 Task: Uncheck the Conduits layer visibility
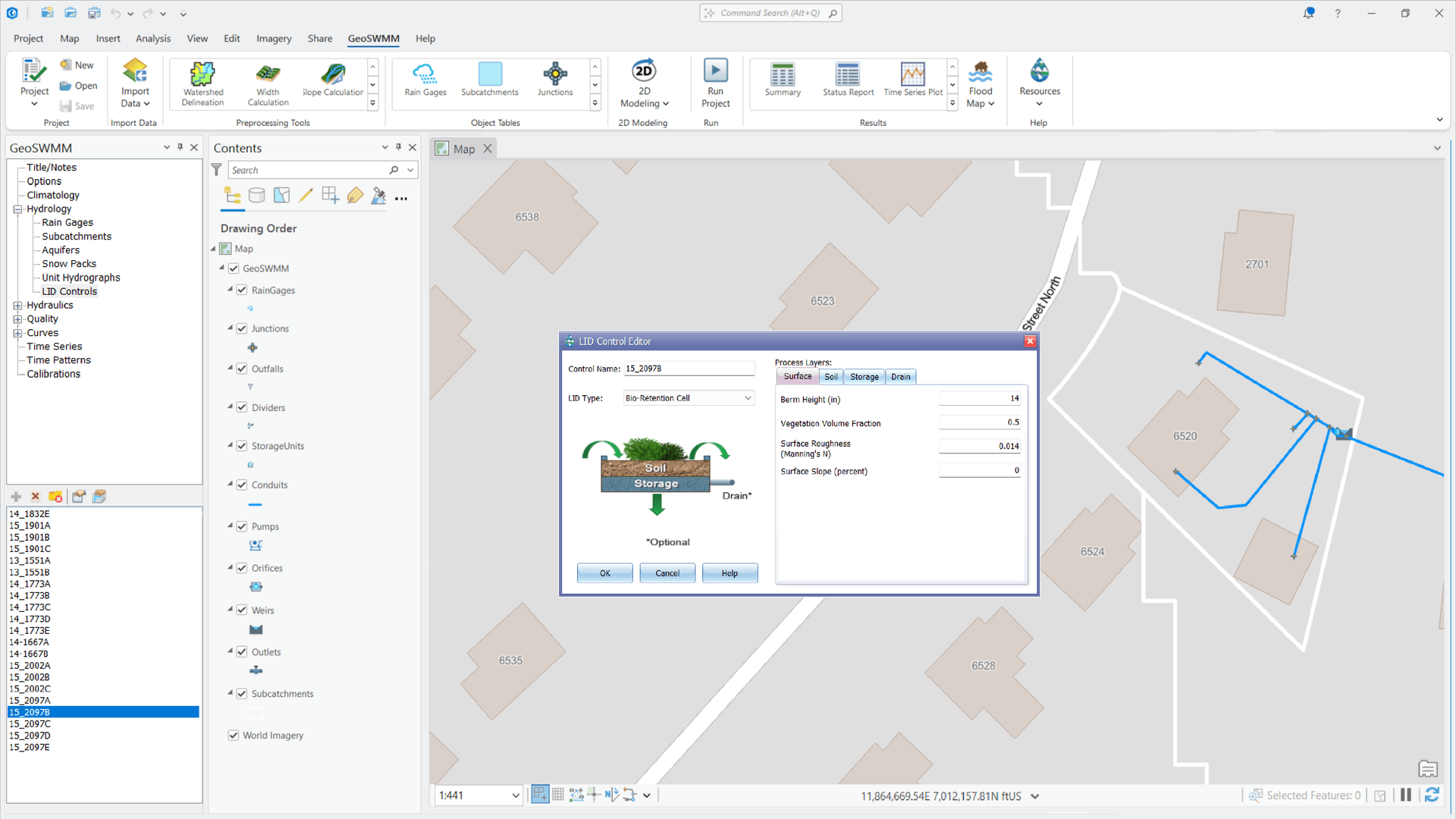coord(242,485)
